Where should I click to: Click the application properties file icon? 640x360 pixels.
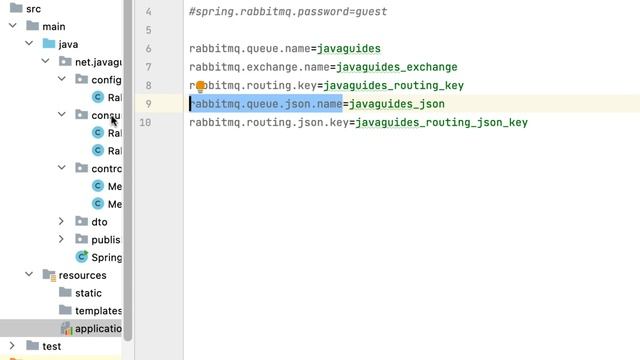67,328
